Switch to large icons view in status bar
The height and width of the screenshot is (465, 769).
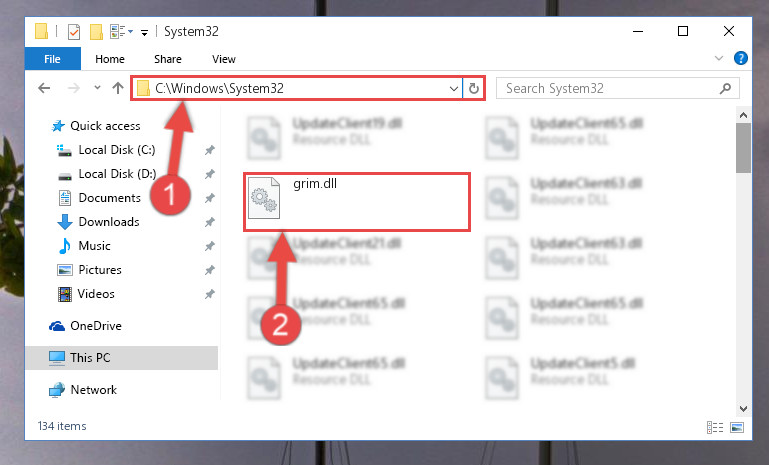[x=737, y=427]
